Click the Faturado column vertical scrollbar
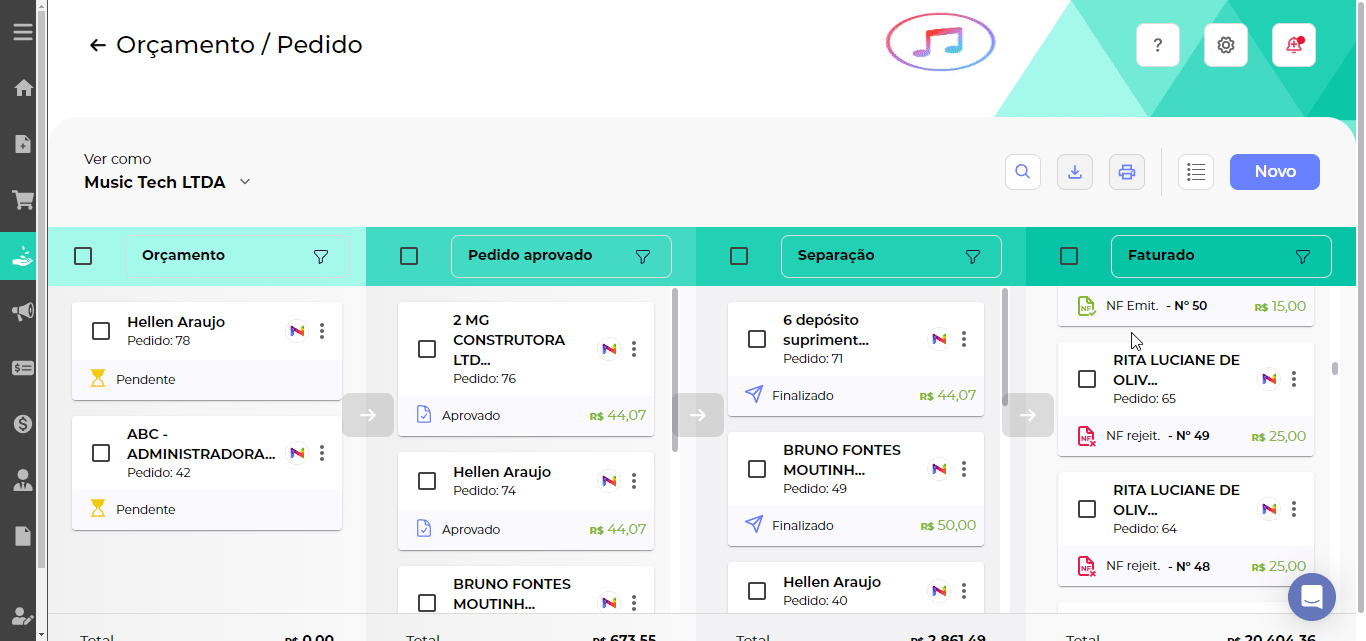Viewport: 1366px width, 641px height. pyautogui.click(x=1334, y=368)
